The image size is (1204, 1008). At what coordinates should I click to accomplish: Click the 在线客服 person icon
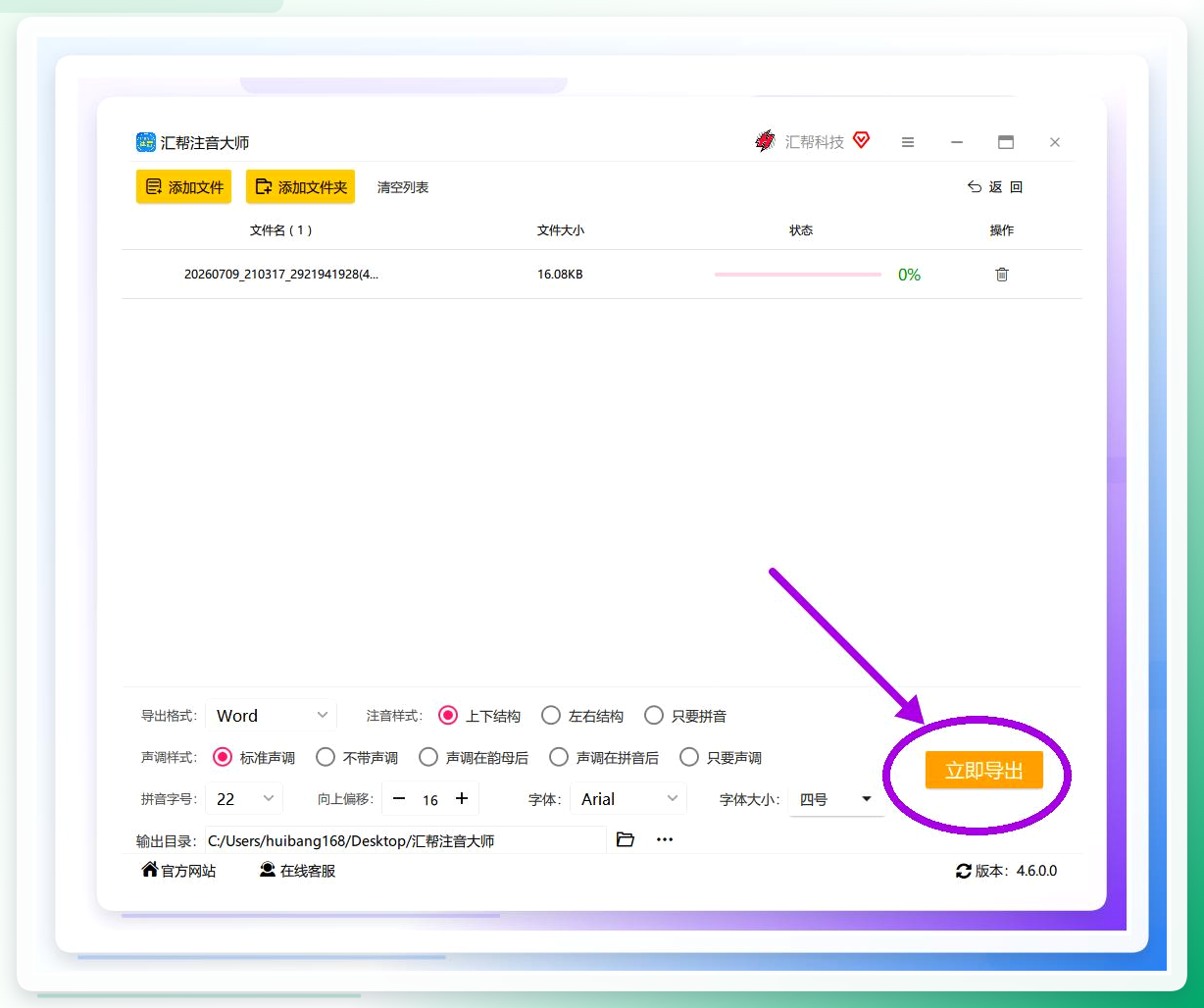click(268, 870)
